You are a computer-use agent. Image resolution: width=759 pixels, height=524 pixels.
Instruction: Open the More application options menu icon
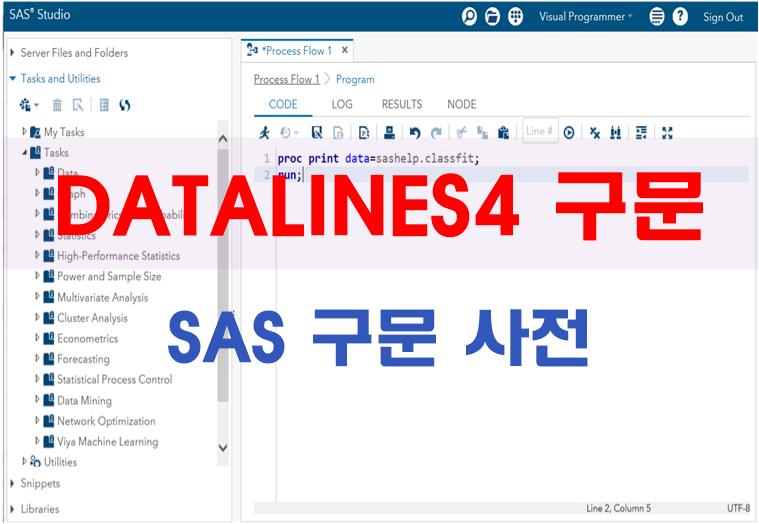point(656,16)
